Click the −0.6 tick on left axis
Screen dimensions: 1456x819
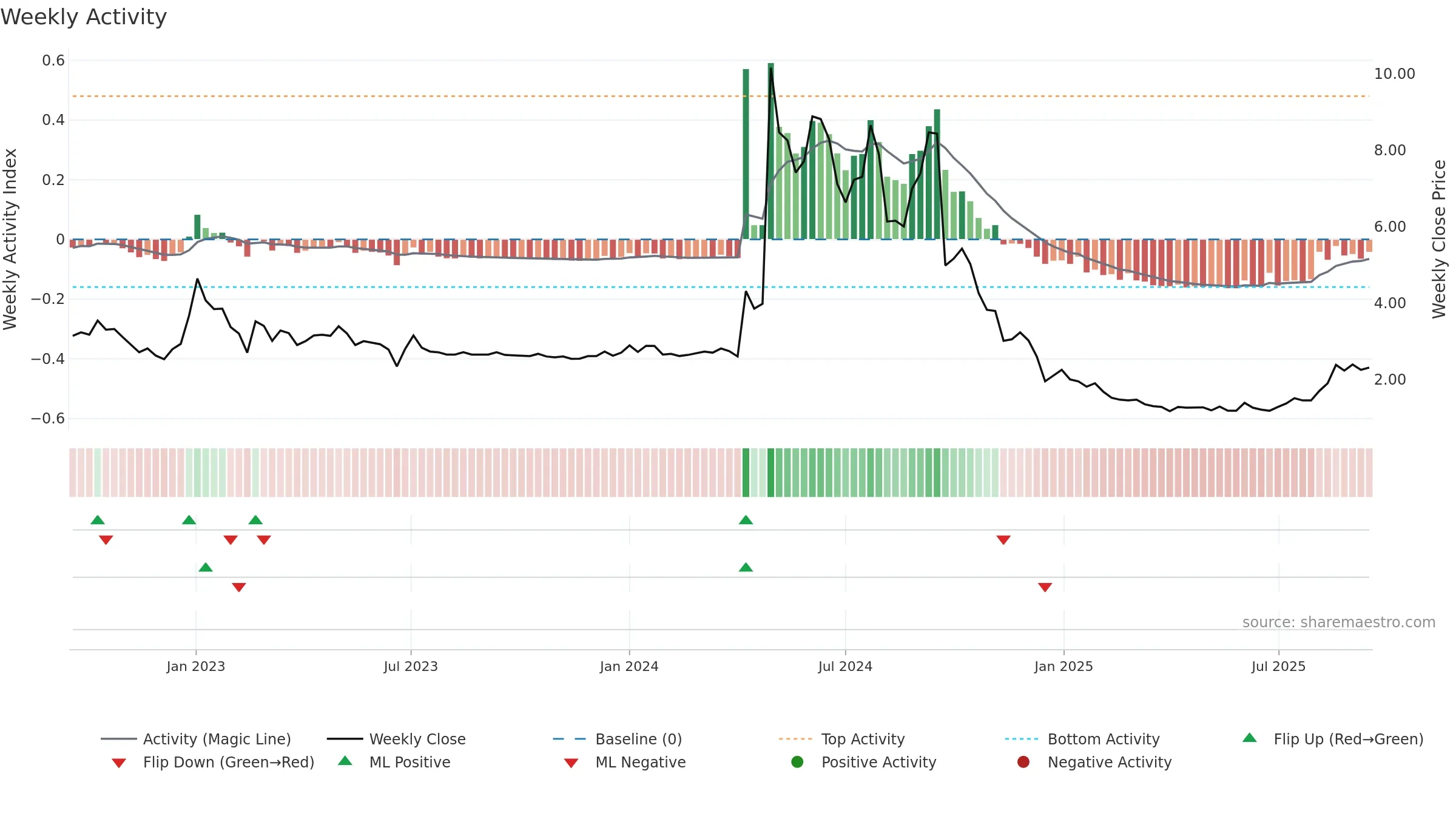48,419
